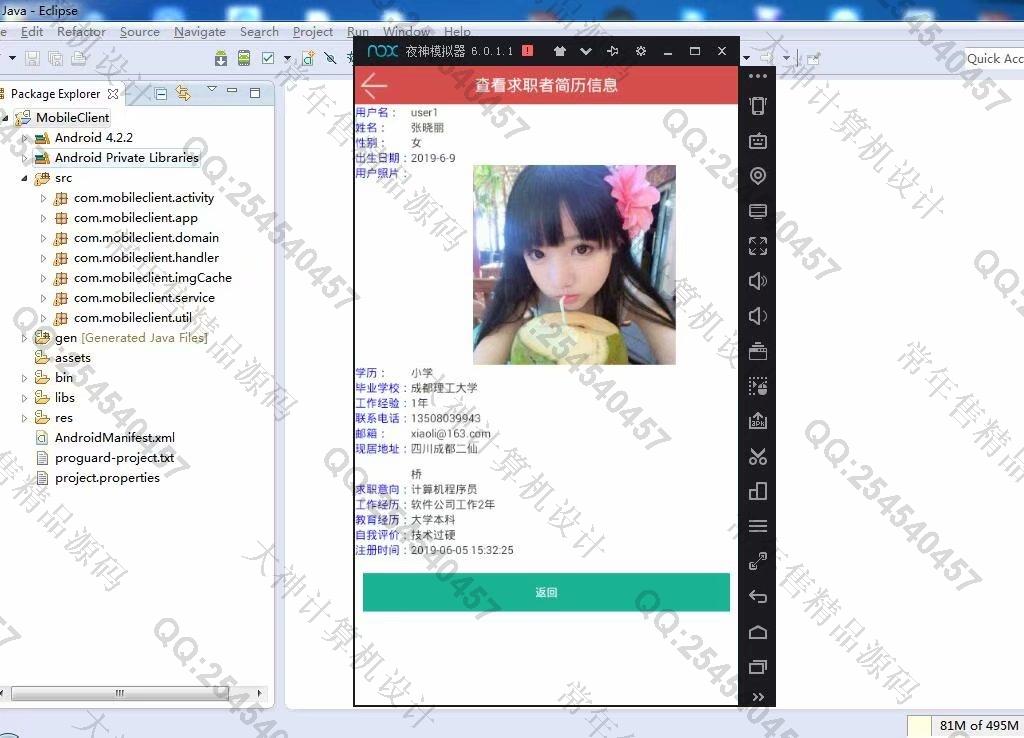
Task: Click the Android back button in Nox sidebar
Action: (758, 596)
